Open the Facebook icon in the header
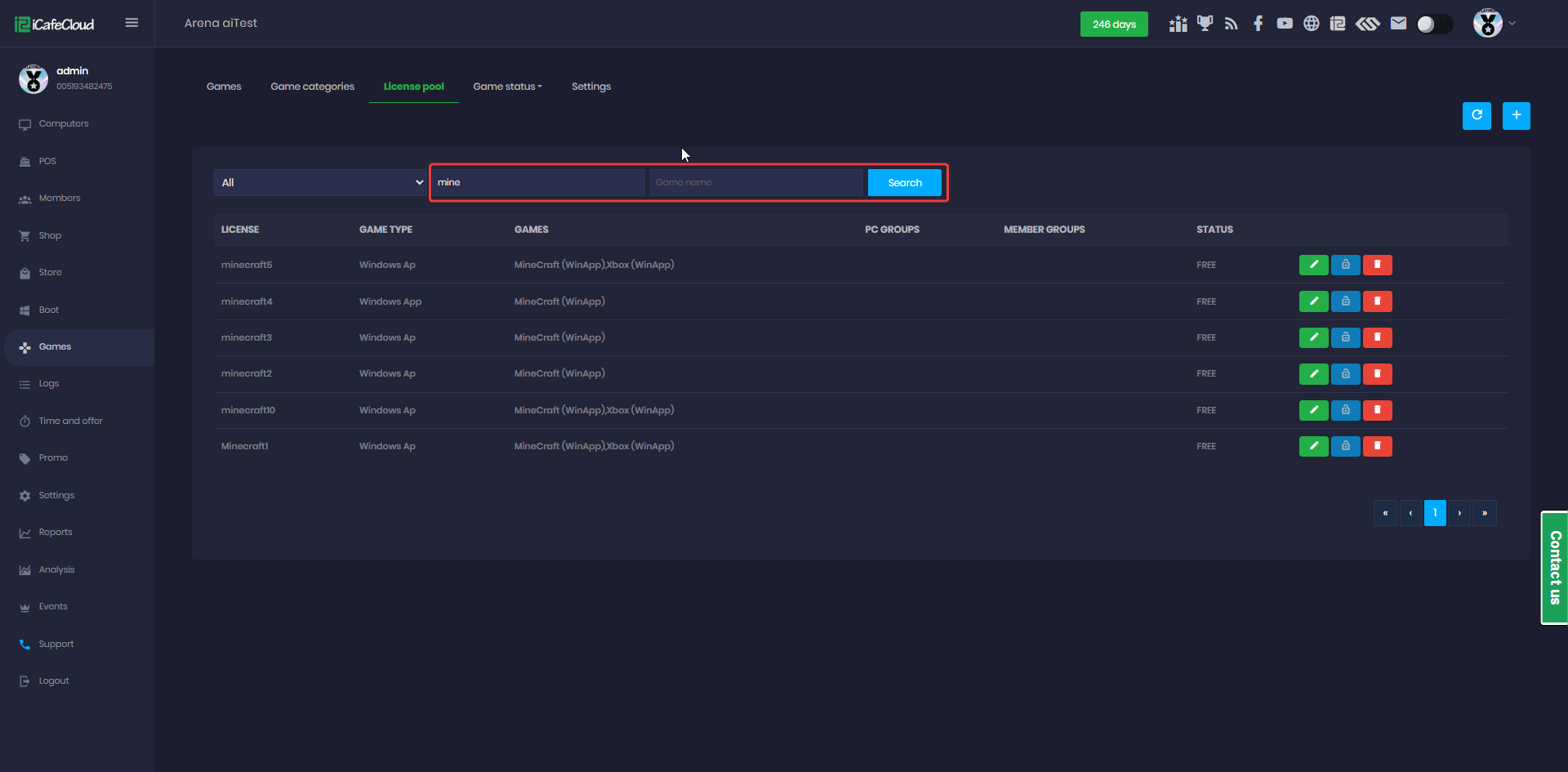Image resolution: width=1568 pixels, height=772 pixels. 1258,24
